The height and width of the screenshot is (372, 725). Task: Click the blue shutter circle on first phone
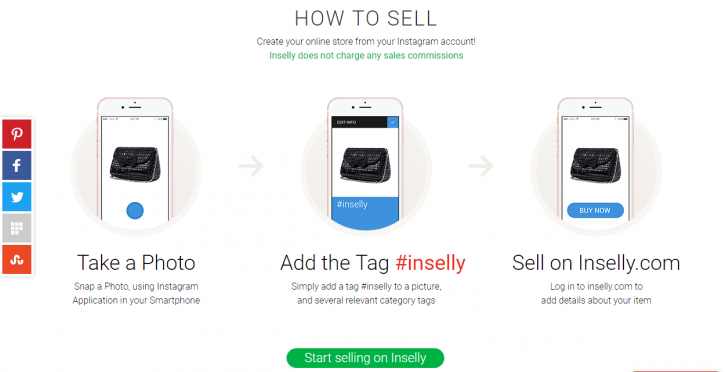[135, 211]
